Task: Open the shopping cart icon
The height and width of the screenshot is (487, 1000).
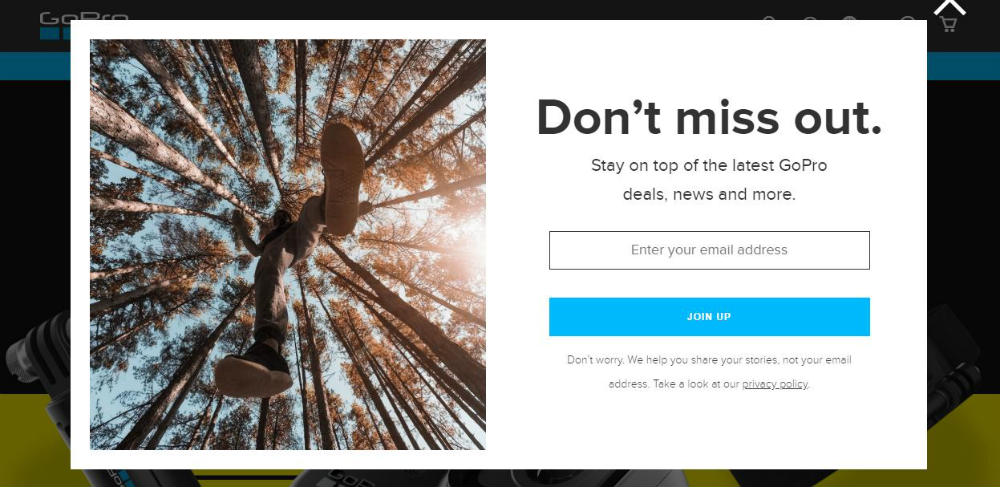Action: 948,24
